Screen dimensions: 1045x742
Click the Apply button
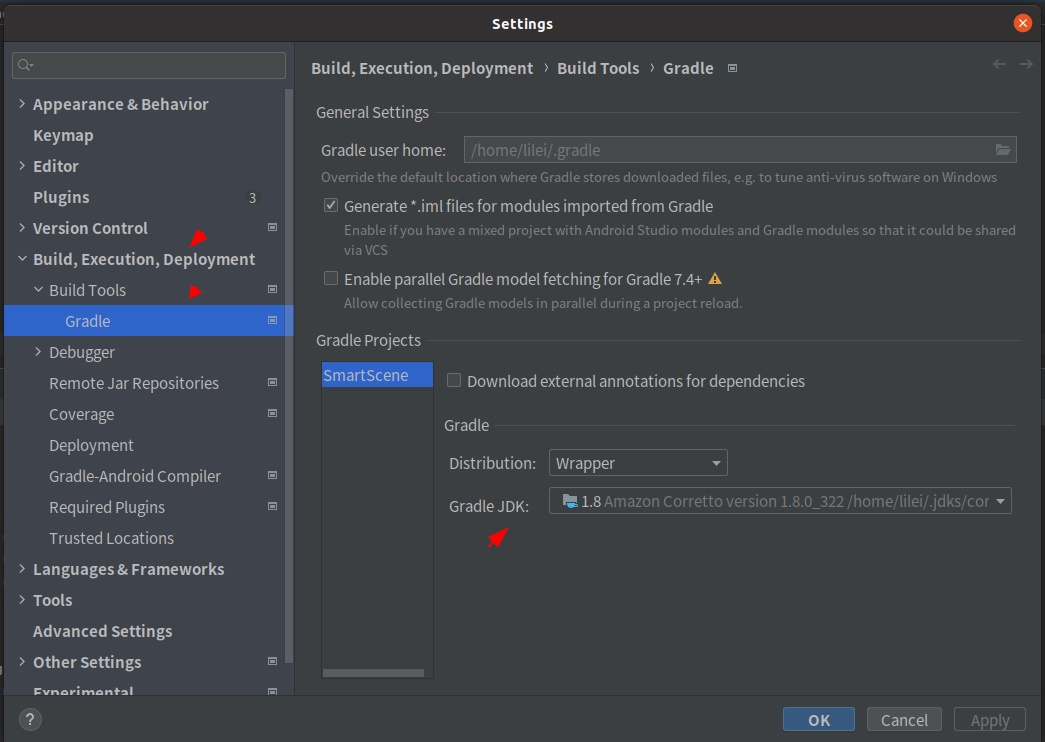tap(990, 720)
